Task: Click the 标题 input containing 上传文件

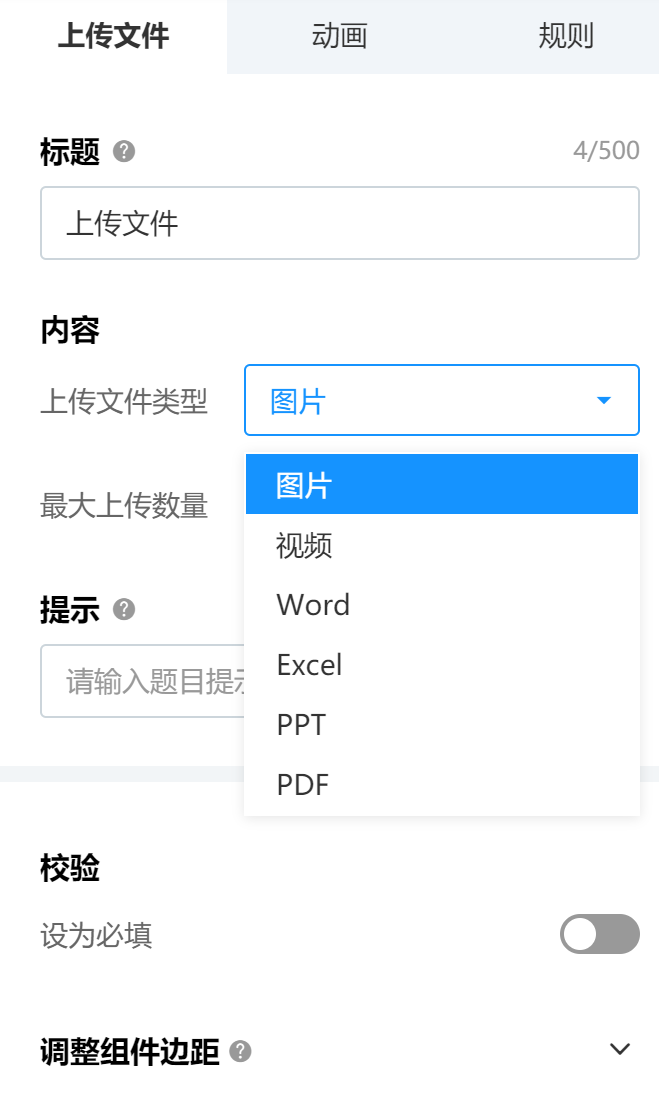Action: [340, 223]
